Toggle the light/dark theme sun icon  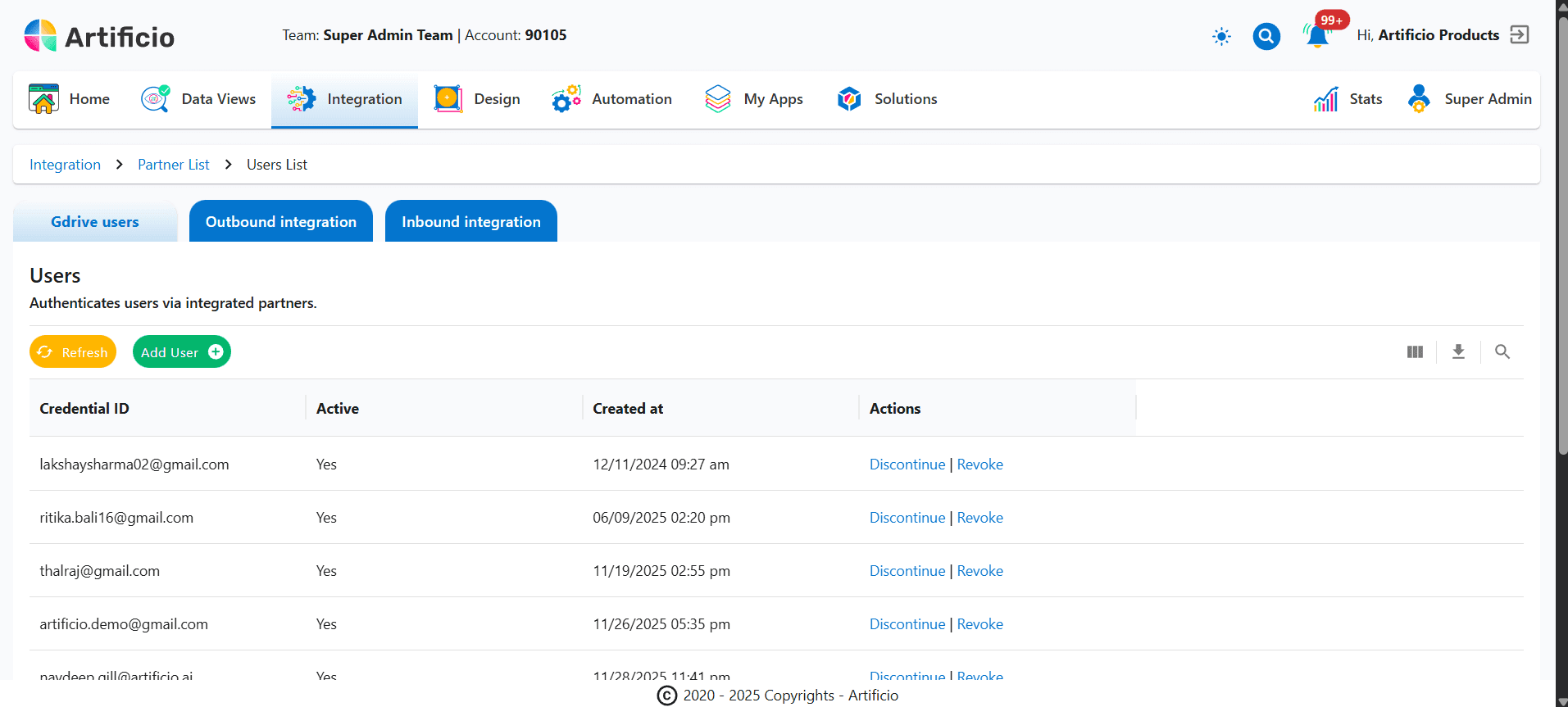(1221, 36)
